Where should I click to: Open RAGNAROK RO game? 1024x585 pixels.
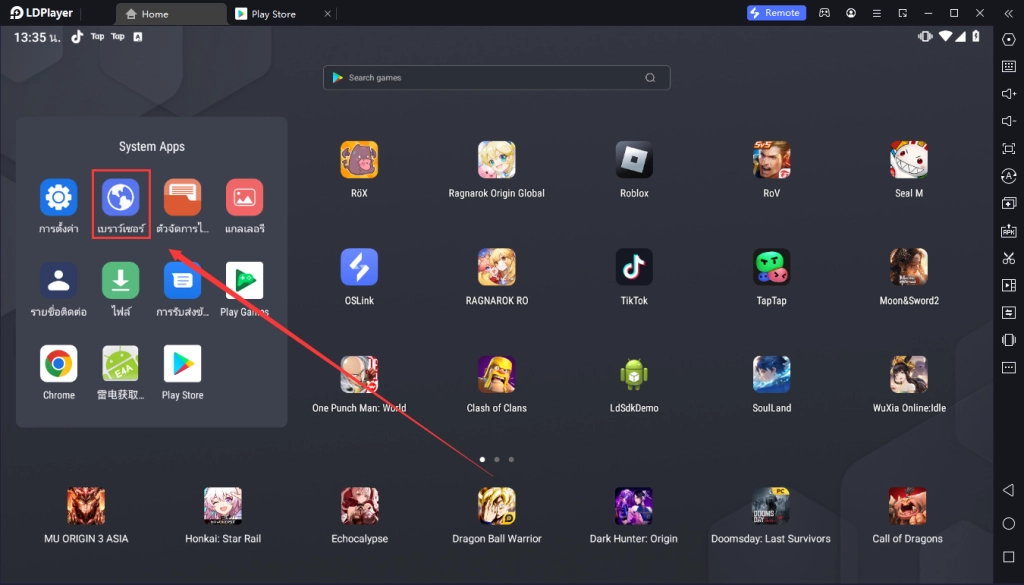pos(496,267)
